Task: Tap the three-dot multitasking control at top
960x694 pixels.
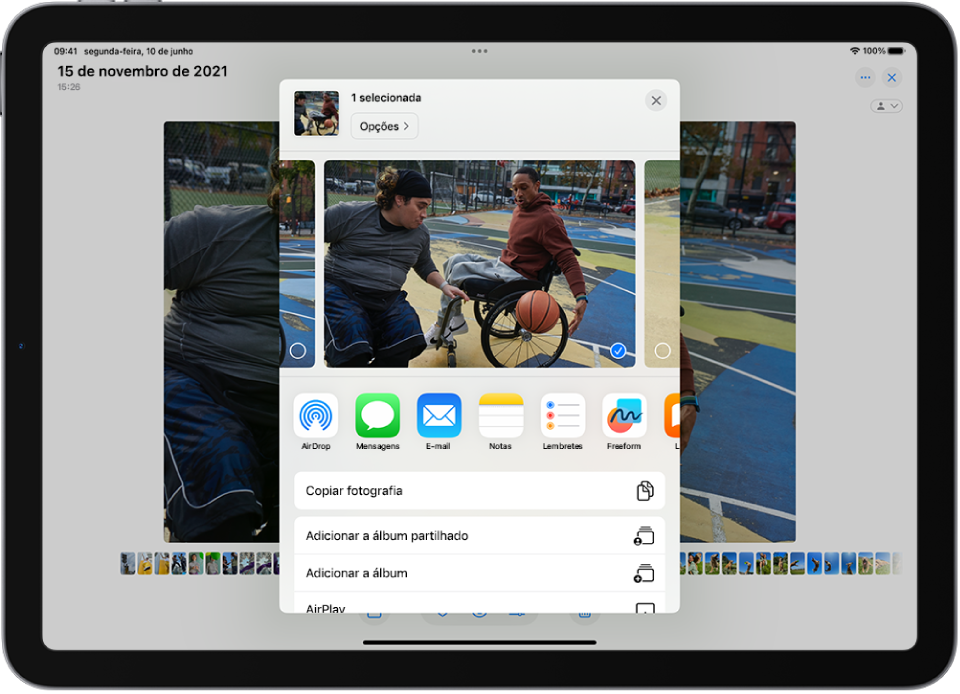Action: pyautogui.click(x=479, y=51)
